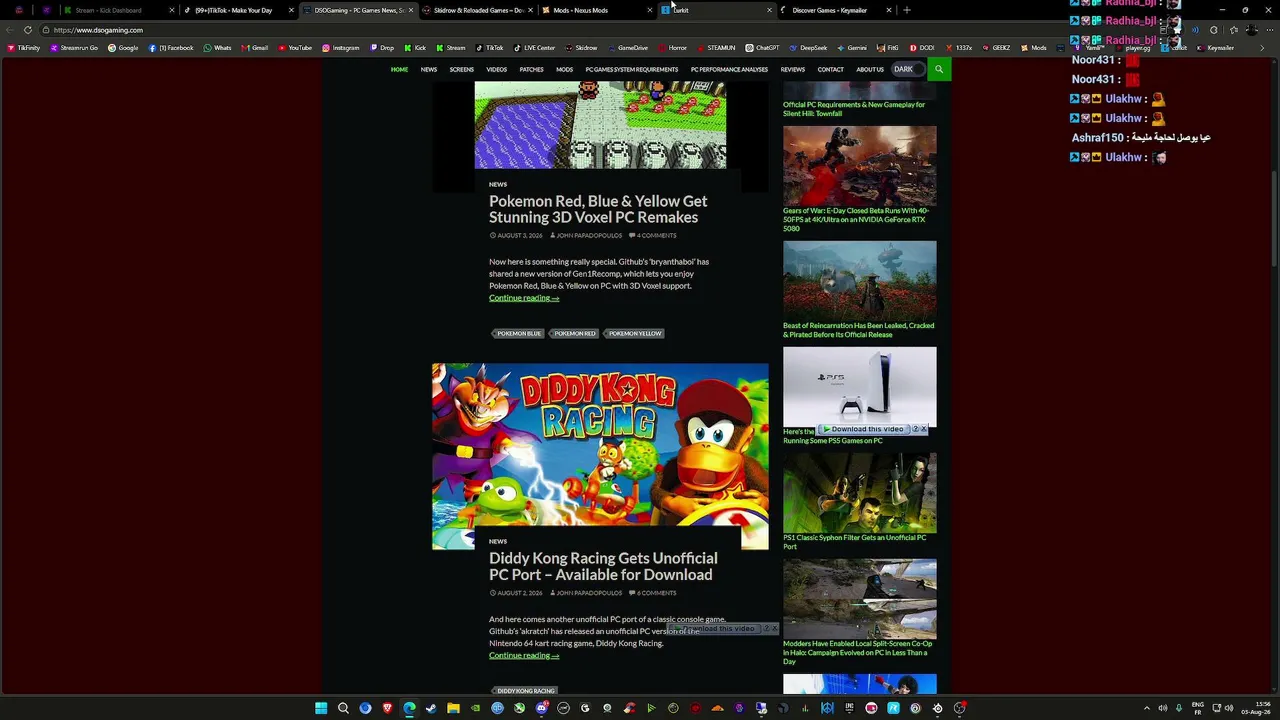This screenshot has width=1280, height=720.
Task: Open the Google bookmark
Action: click(123, 48)
